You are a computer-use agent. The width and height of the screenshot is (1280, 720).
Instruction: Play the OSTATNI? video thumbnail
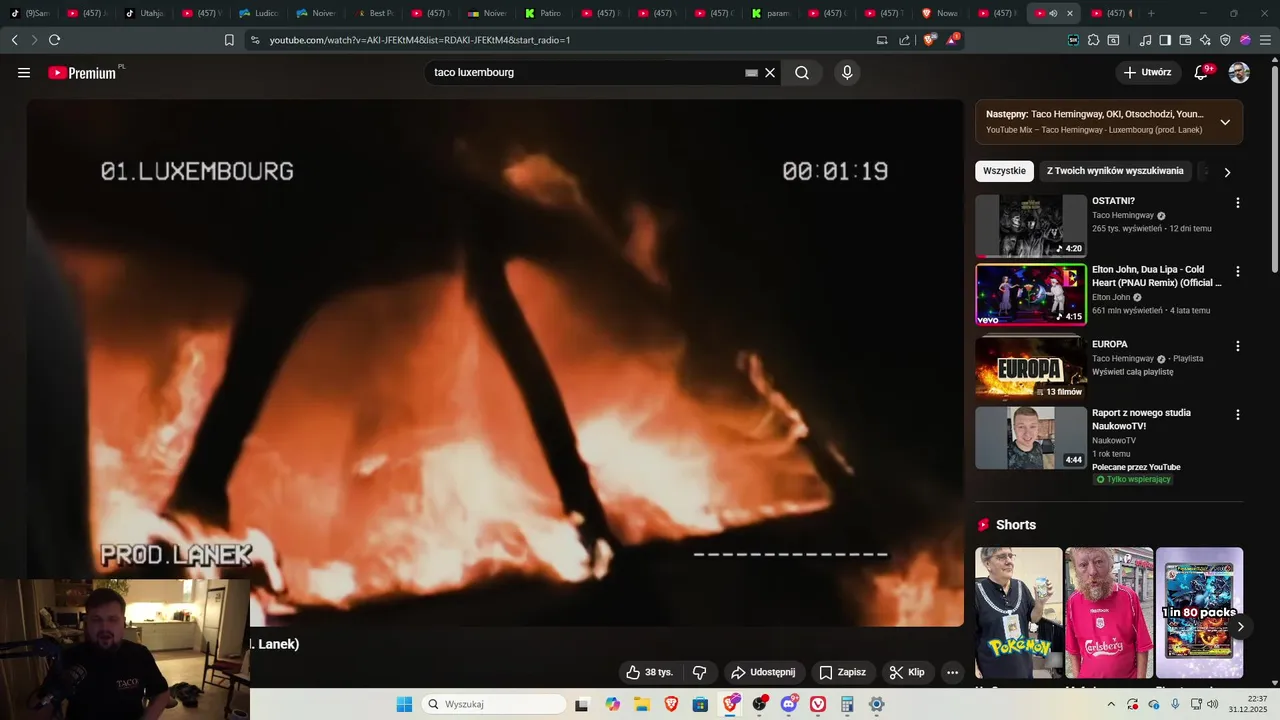pos(1031,226)
